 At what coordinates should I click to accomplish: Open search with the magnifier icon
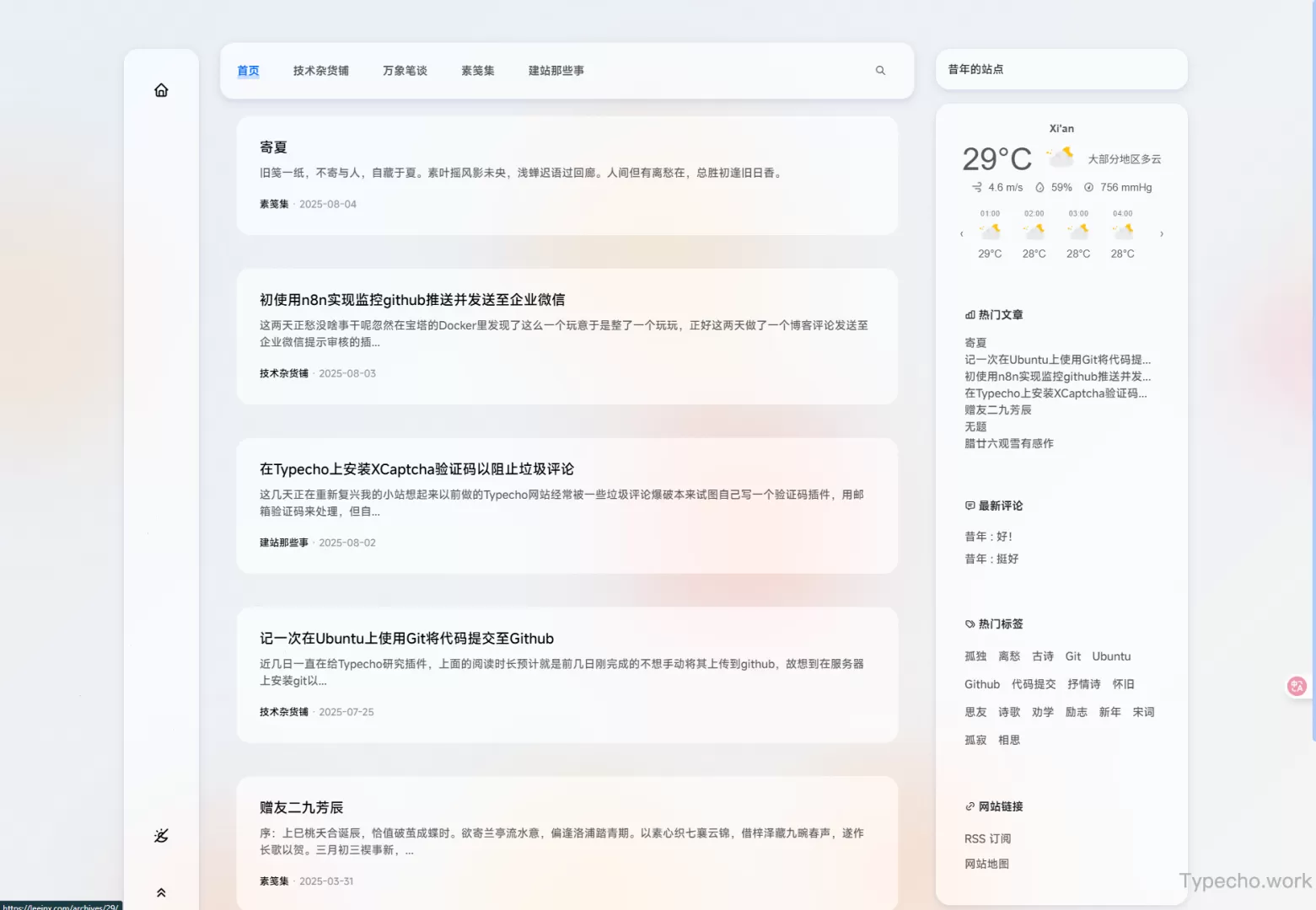tap(880, 71)
